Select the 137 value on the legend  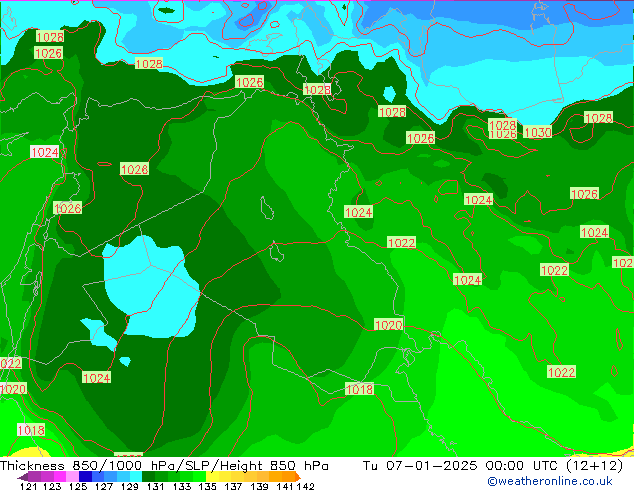pos(233,486)
